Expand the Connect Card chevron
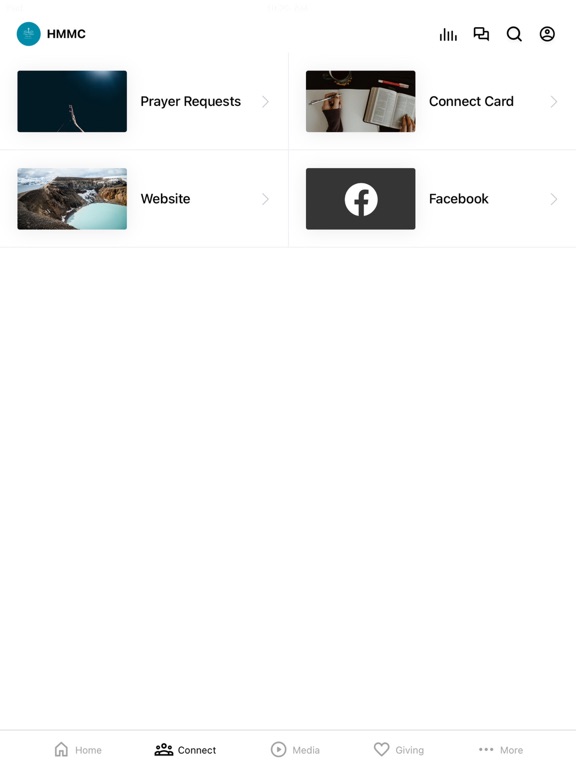Viewport: 576px width, 768px height. click(x=553, y=101)
